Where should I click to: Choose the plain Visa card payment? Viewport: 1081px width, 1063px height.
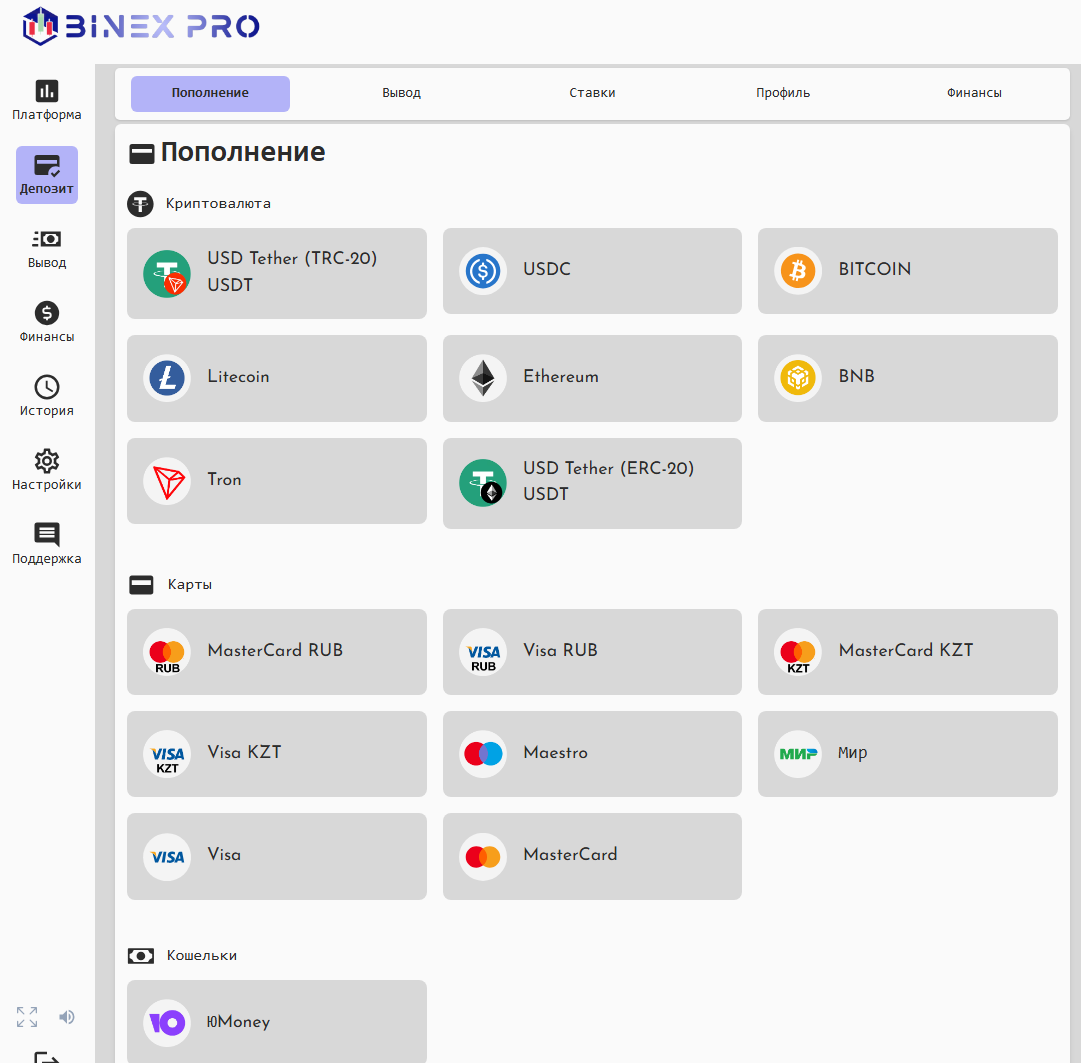[276, 857]
